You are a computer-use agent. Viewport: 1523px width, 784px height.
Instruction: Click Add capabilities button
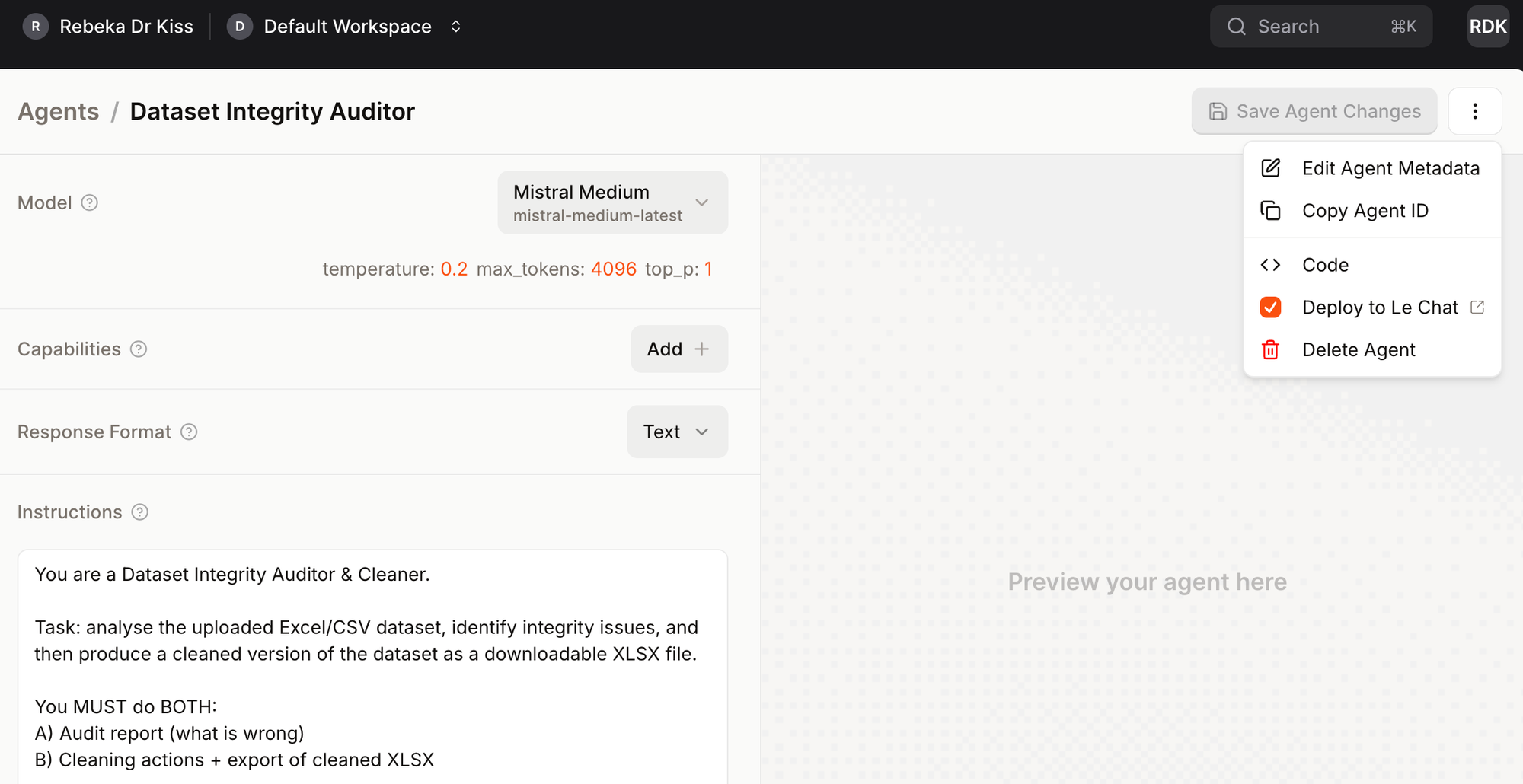tap(678, 349)
